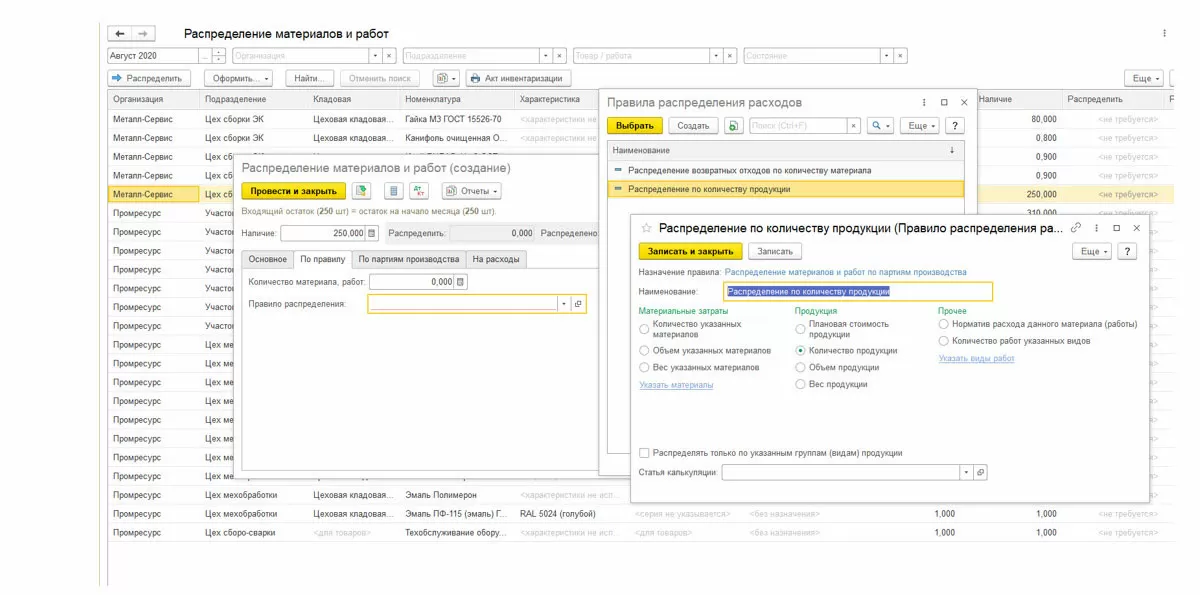The image size is (1200, 595).
Task: Open help in Правила распределения расходов
Action: click(x=955, y=126)
